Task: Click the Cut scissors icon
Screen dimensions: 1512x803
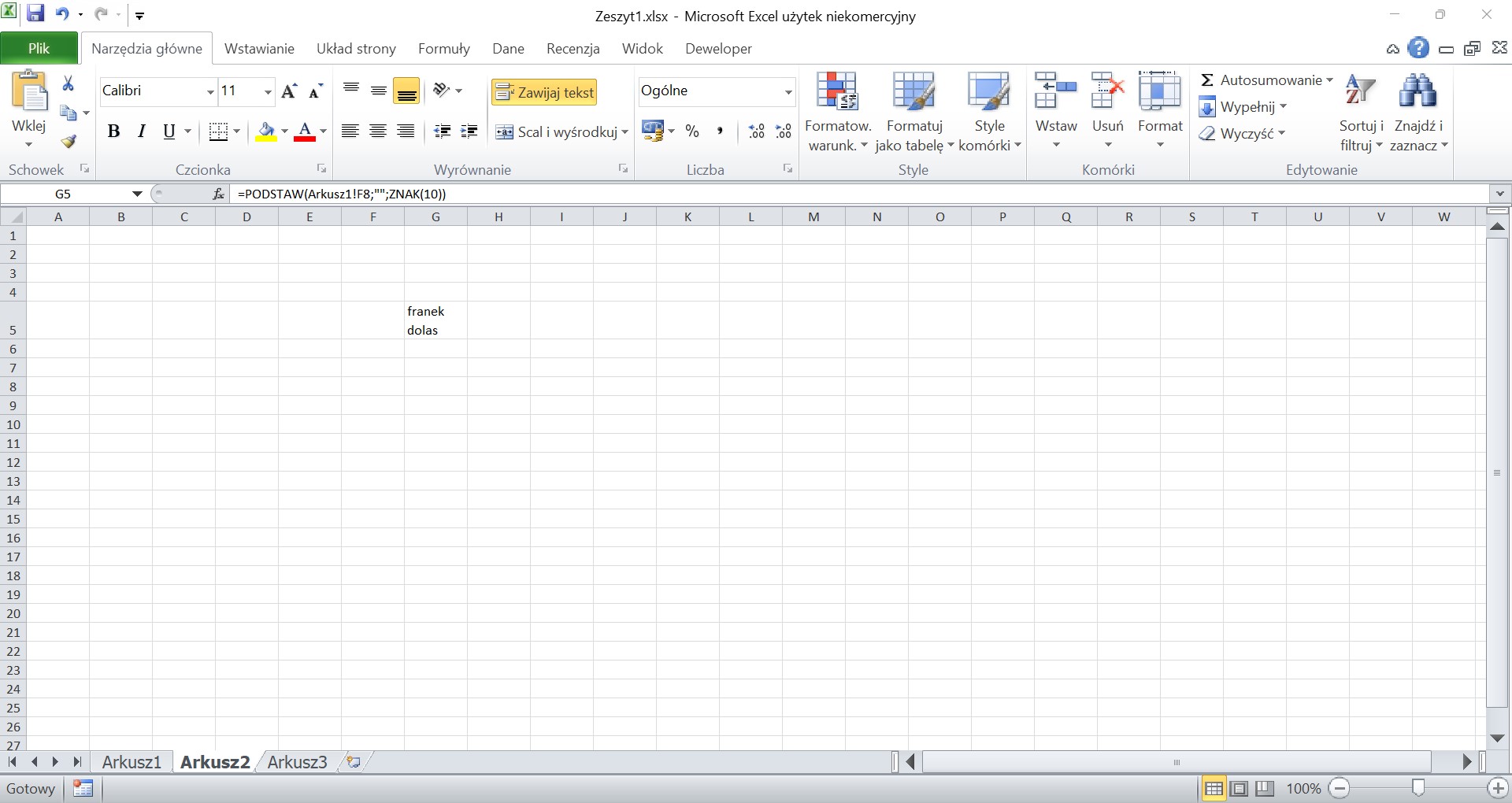Action: tap(69, 83)
